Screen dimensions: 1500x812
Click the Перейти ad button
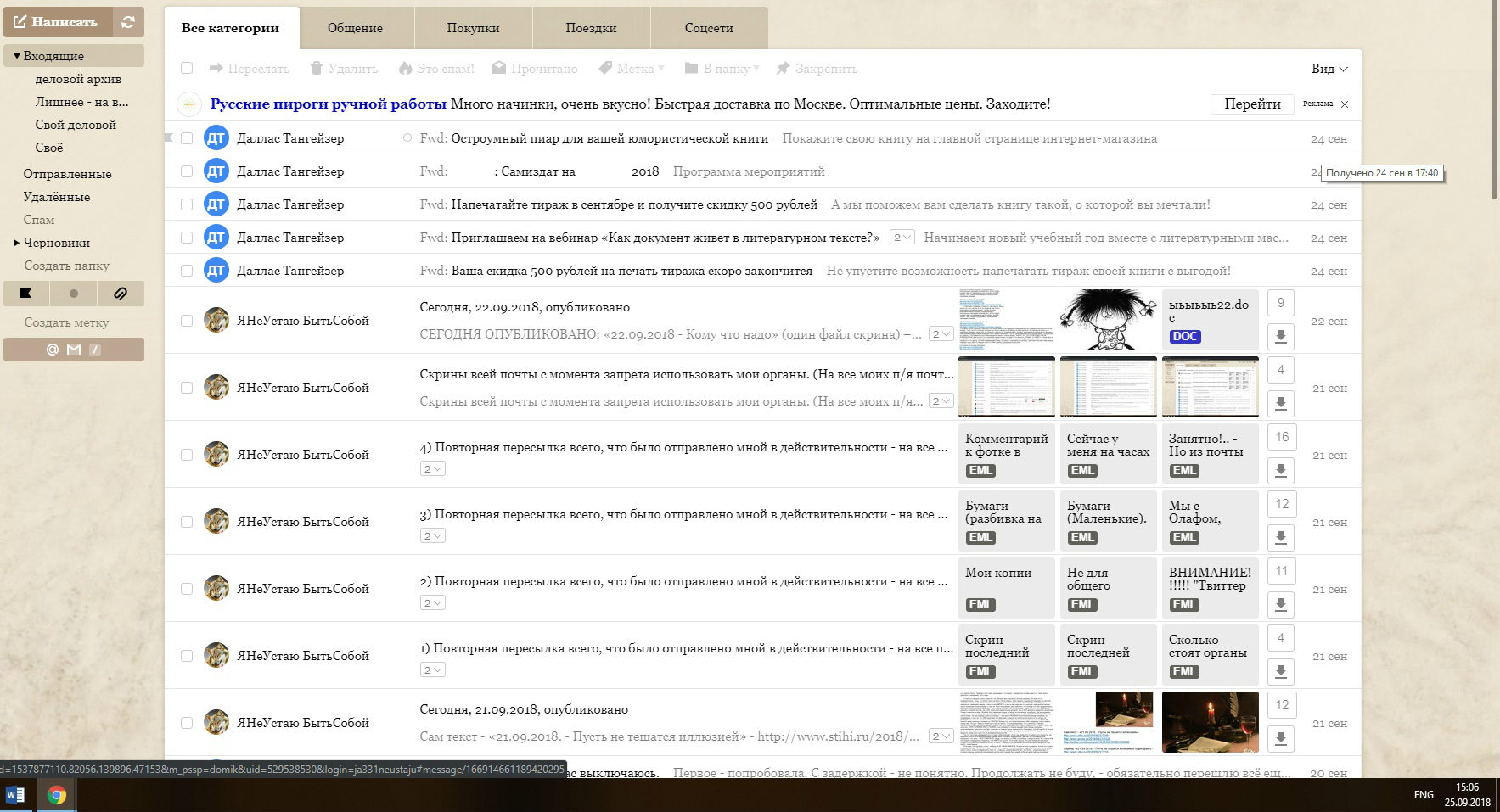tap(1252, 104)
